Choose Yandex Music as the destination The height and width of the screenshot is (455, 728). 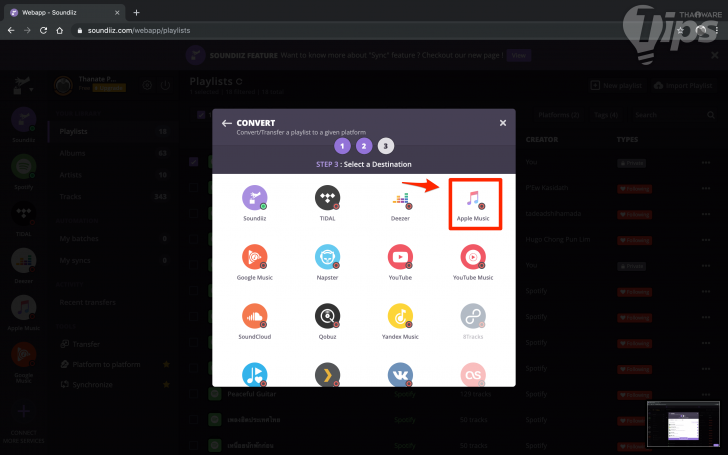point(400,321)
